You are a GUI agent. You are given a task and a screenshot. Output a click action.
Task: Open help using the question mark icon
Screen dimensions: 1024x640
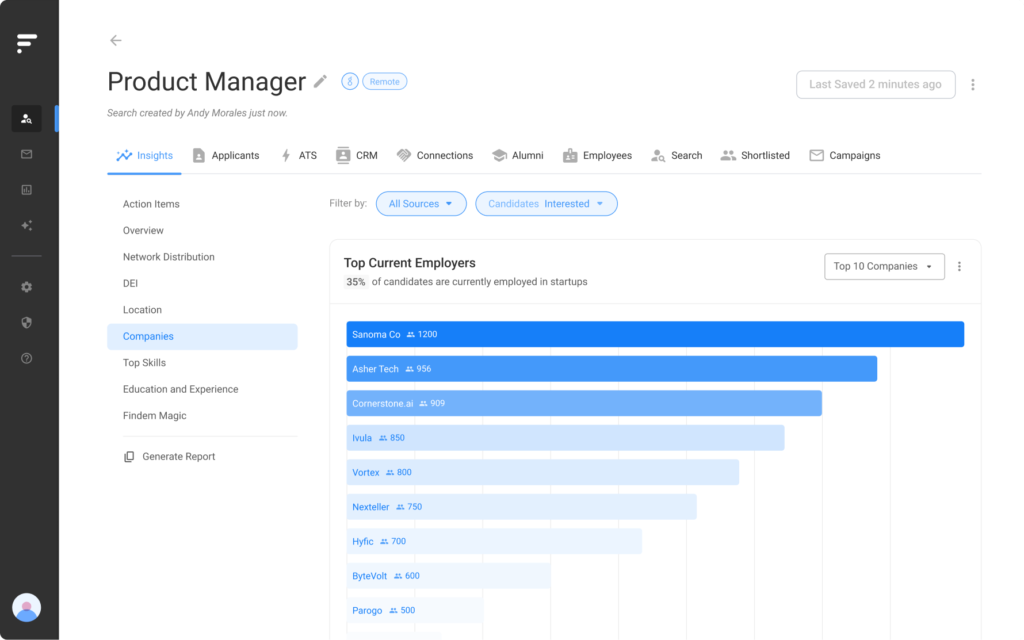click(26, 357)
